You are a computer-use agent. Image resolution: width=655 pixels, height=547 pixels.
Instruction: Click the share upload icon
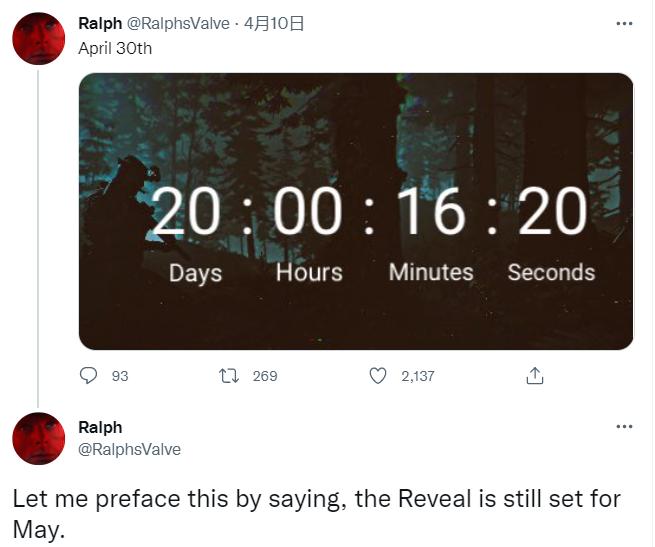534,376
